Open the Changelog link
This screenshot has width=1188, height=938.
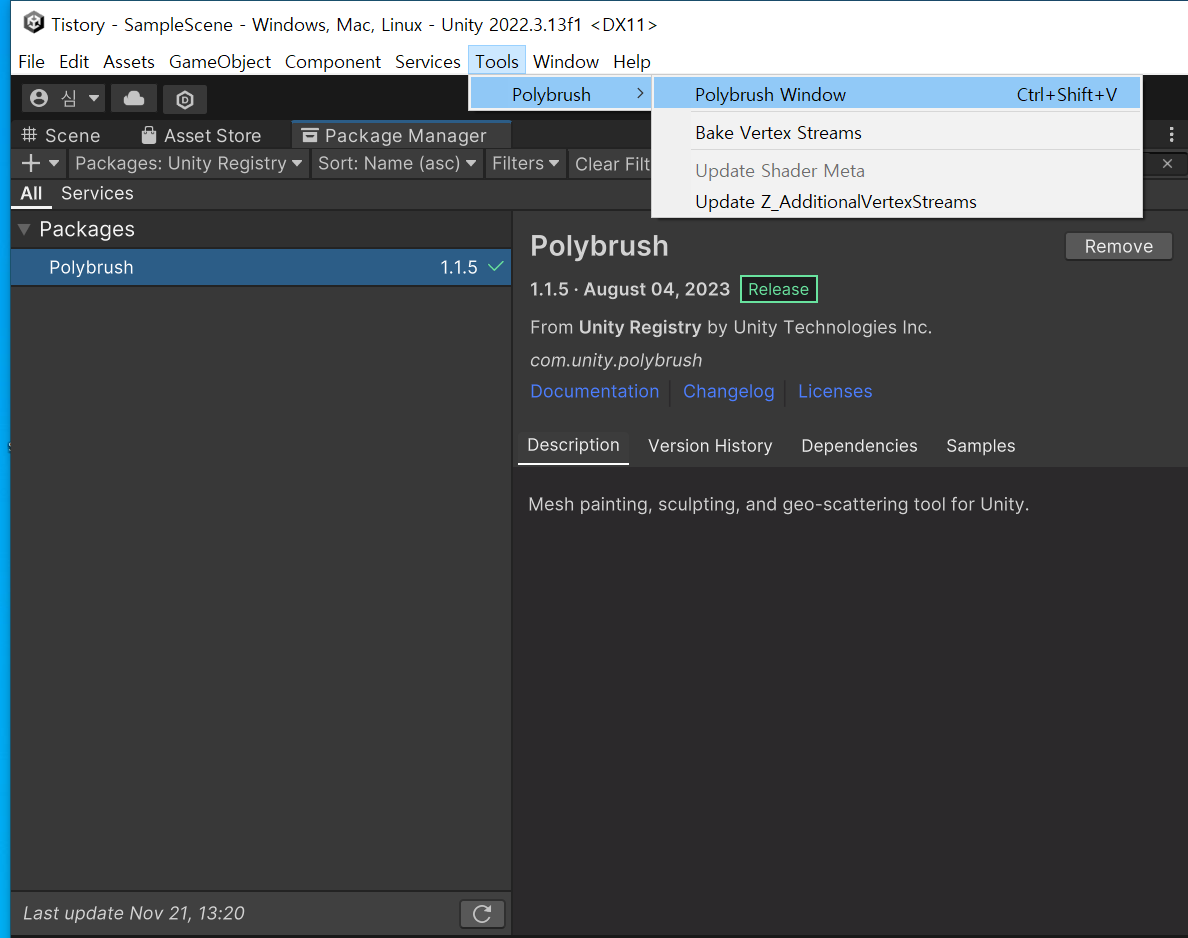point(728,391)
